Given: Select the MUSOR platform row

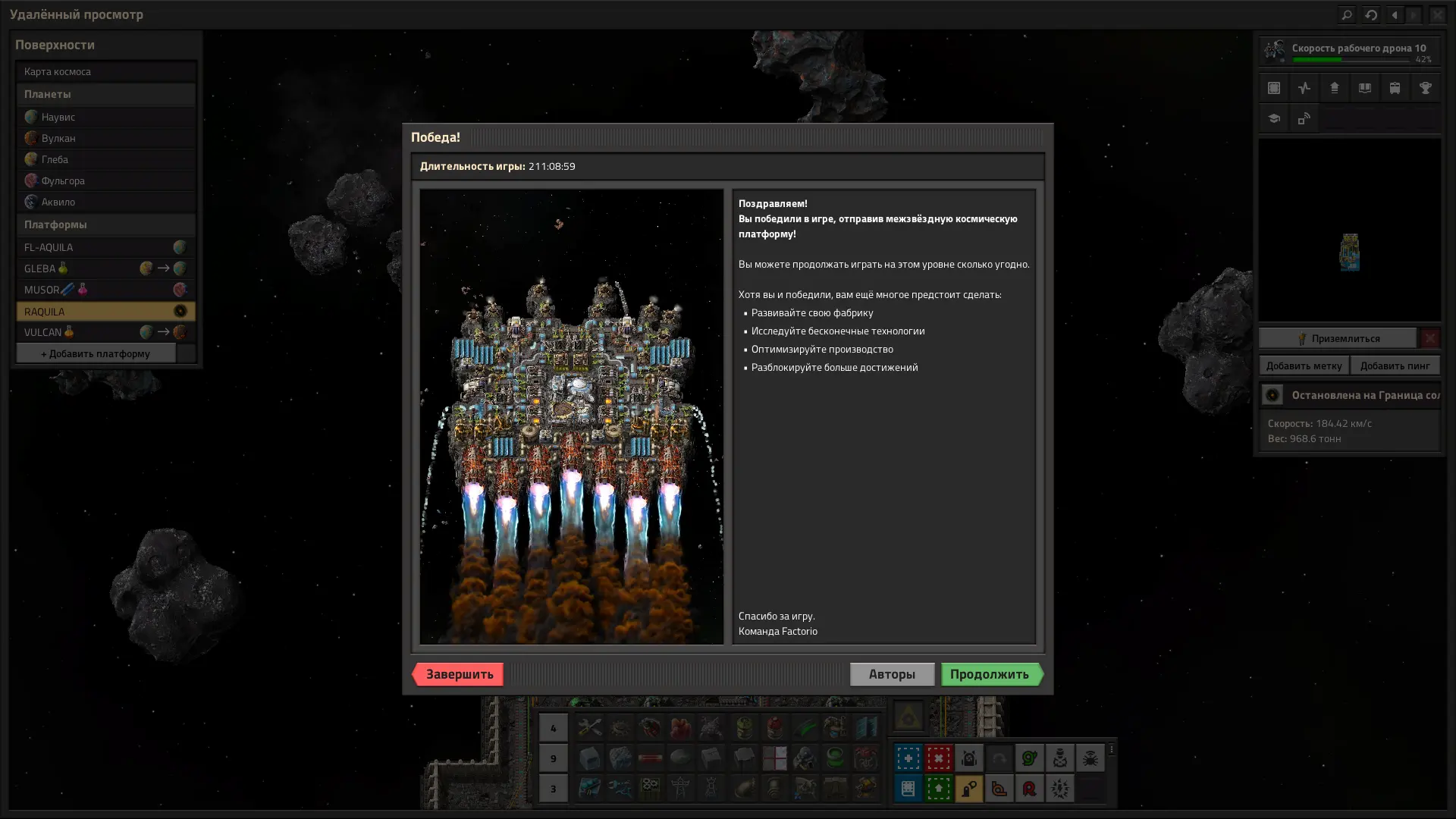Looking at the screenshot, I should point(106,290).
